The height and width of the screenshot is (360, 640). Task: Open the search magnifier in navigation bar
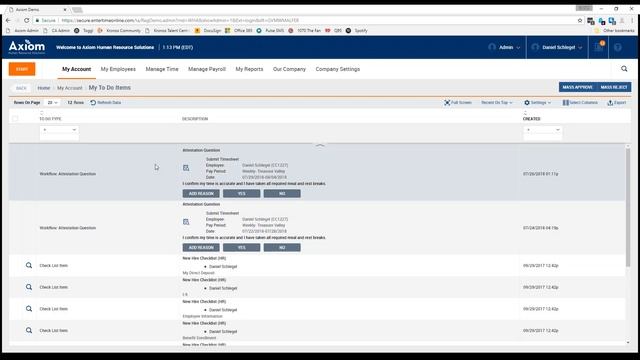[624, 69]
